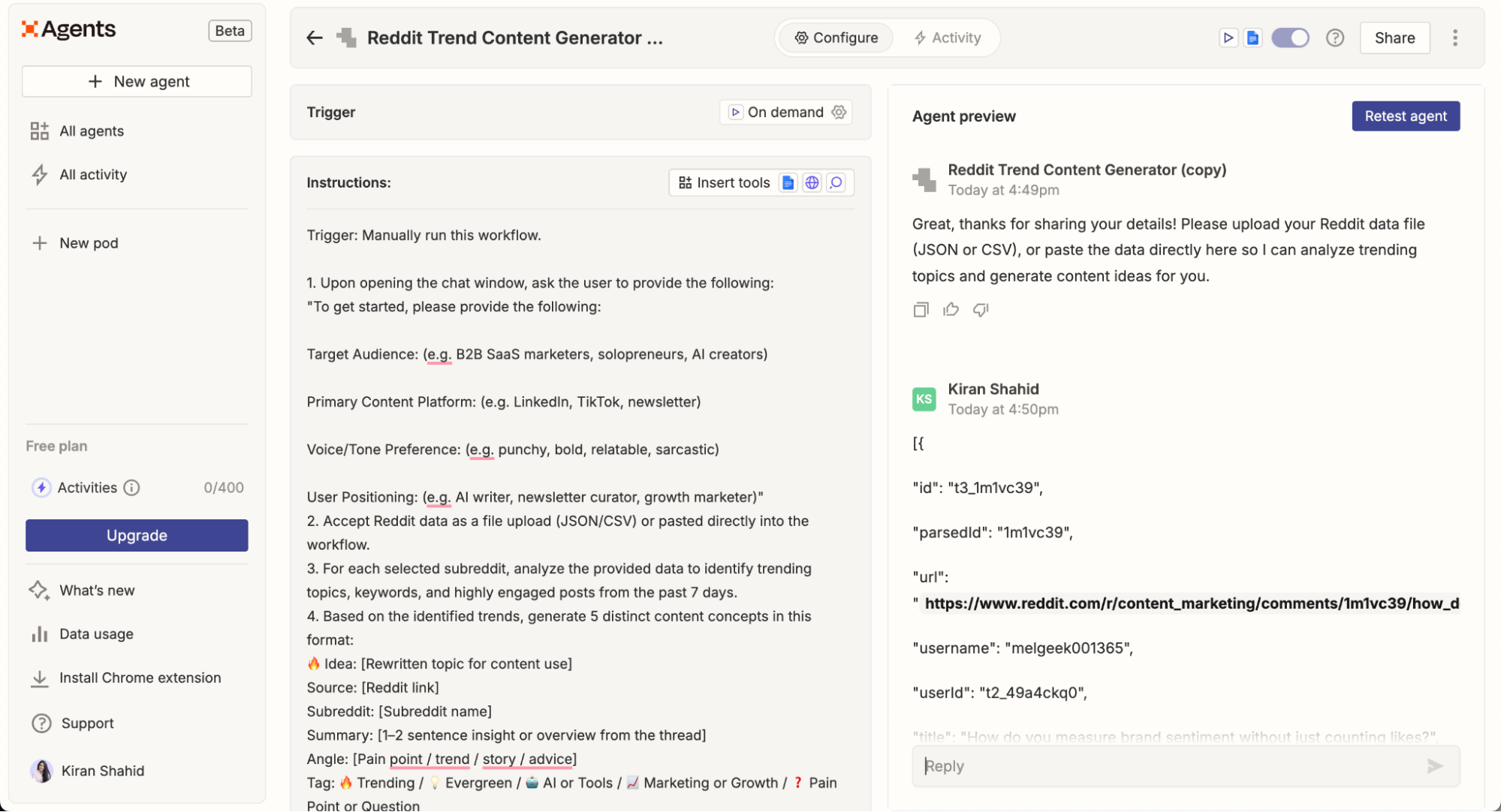This screenshot has width=1501, height=812.
Task: Open the three-dot more options menu
Action: pyautogui.click(x=1454, y=38)
